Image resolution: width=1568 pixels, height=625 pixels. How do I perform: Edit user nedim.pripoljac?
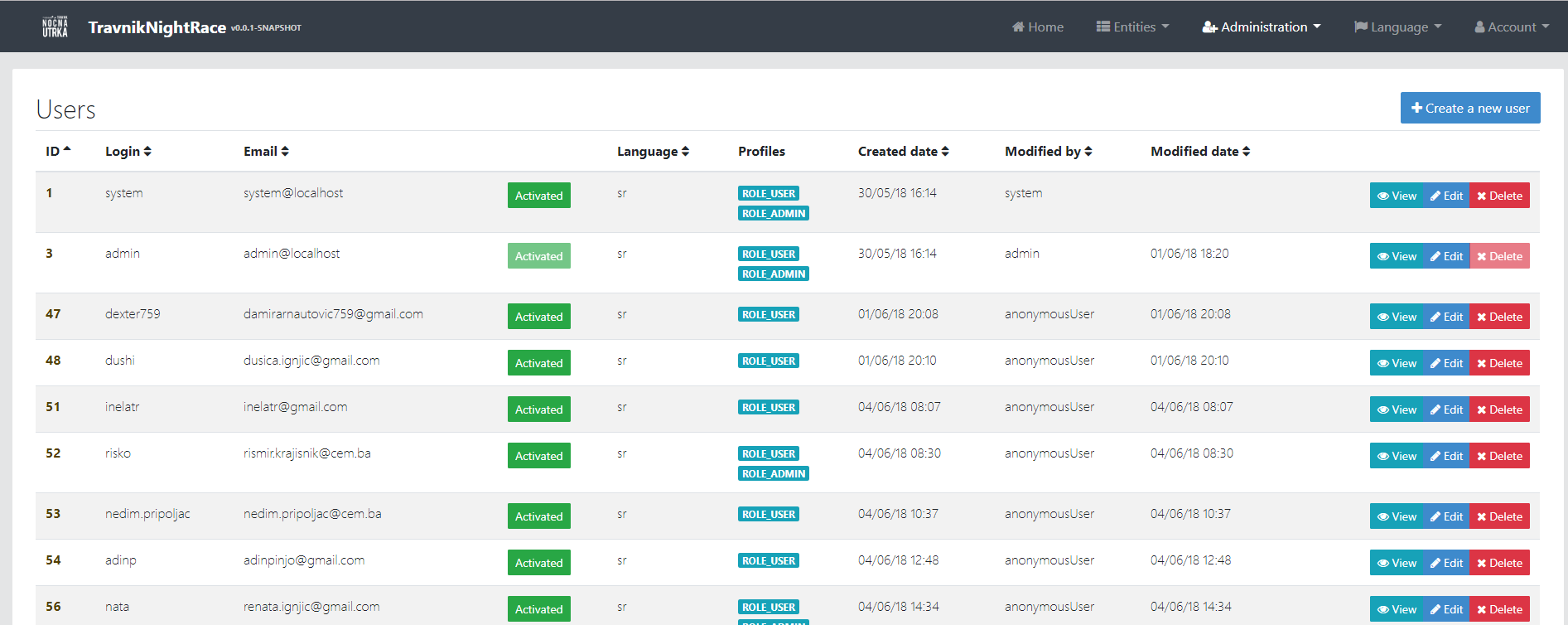(1446, 516)
